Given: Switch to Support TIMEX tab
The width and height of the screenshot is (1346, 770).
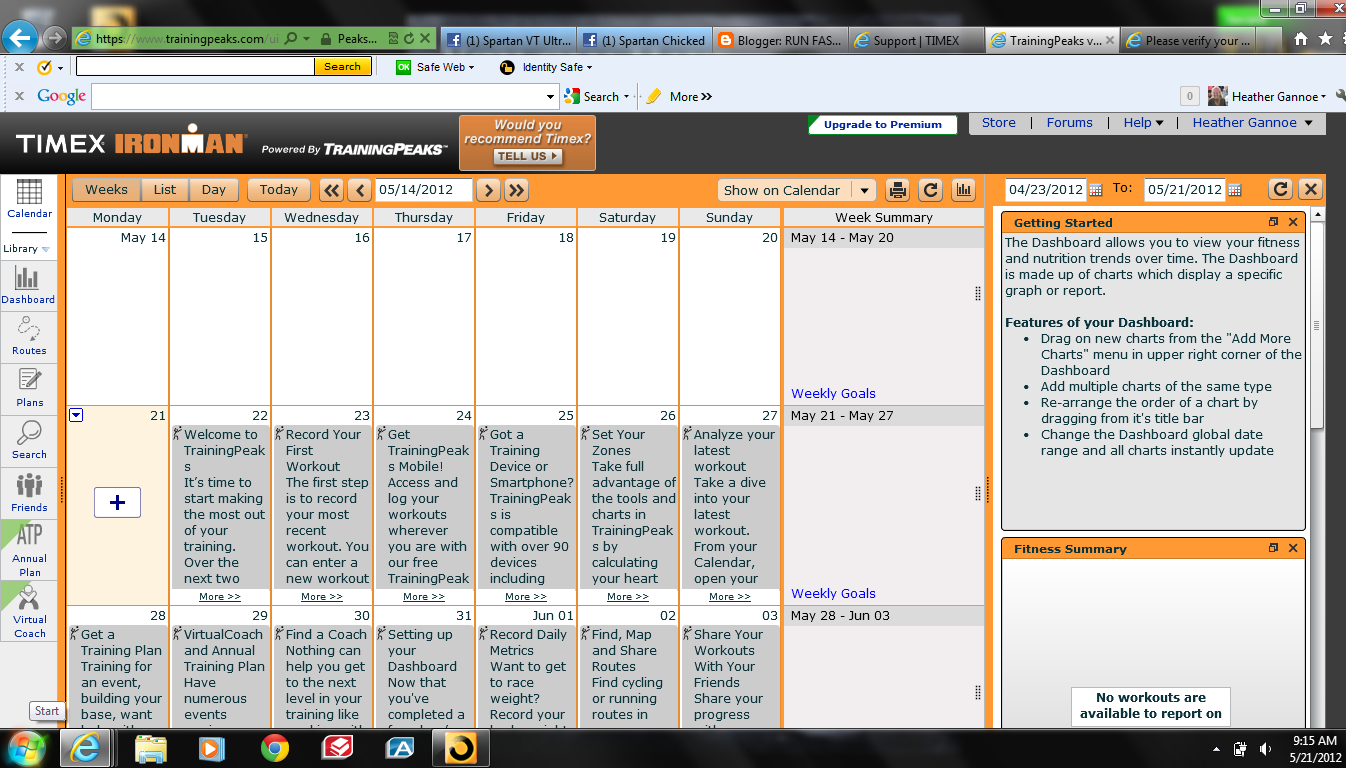Looking at the screenshot, I should pos(917,40).
